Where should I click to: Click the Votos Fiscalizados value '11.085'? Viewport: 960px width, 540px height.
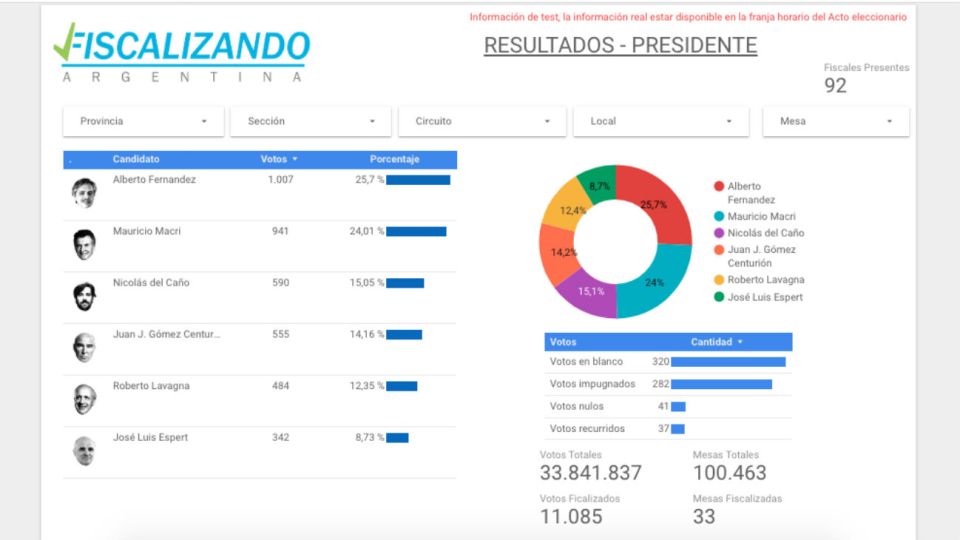571,517
